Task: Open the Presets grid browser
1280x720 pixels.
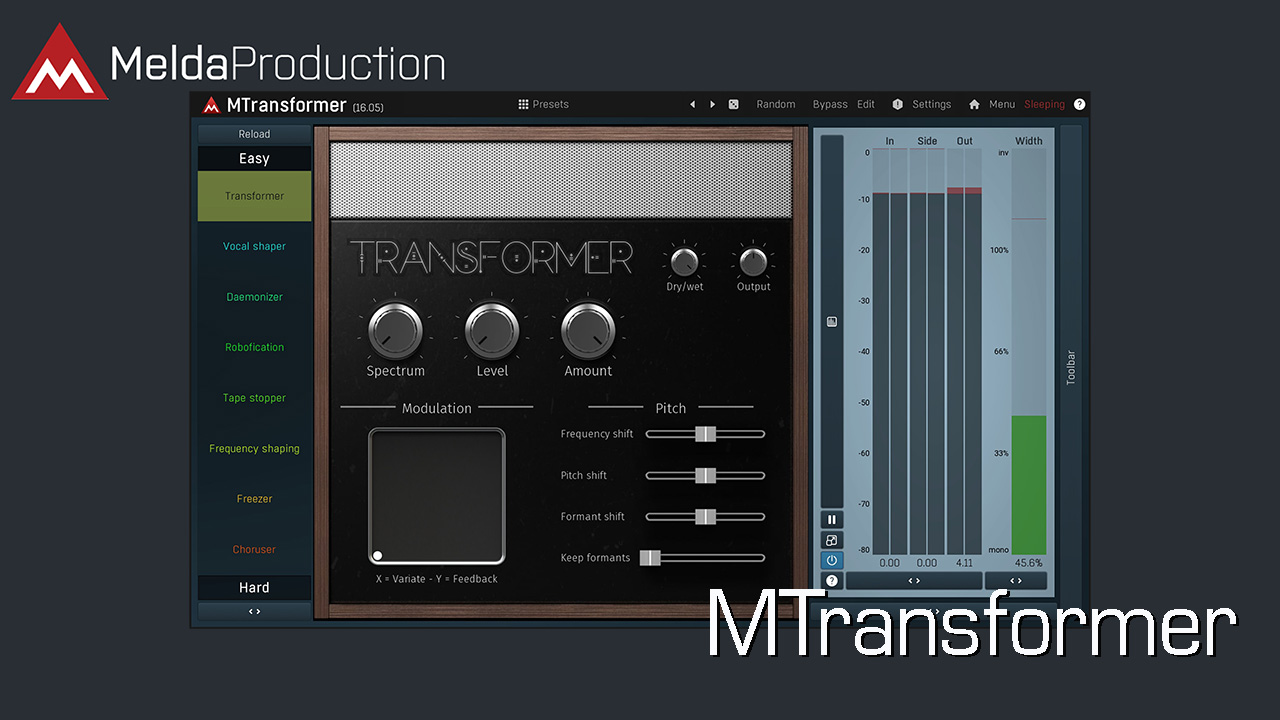Action: 543,104
